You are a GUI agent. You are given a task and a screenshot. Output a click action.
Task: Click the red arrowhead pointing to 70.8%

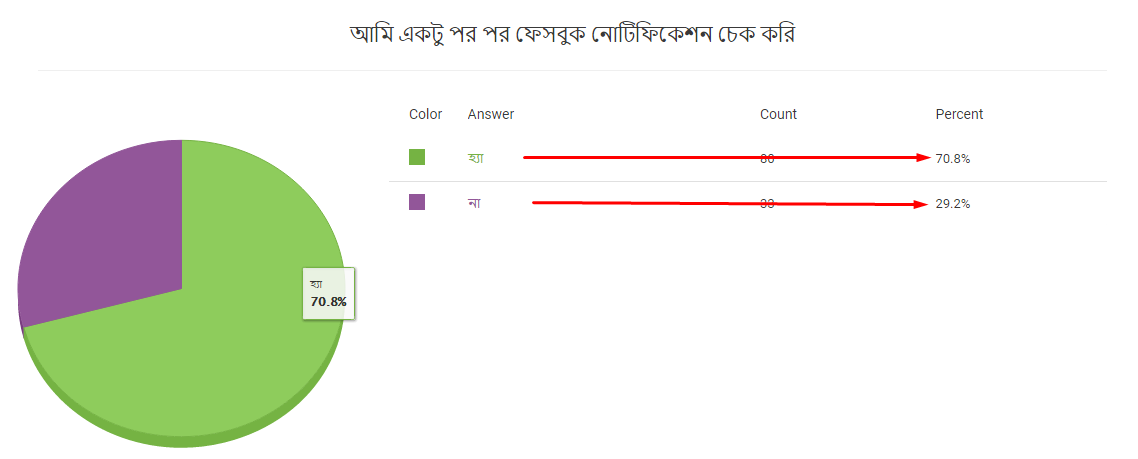tap(924, 157)
